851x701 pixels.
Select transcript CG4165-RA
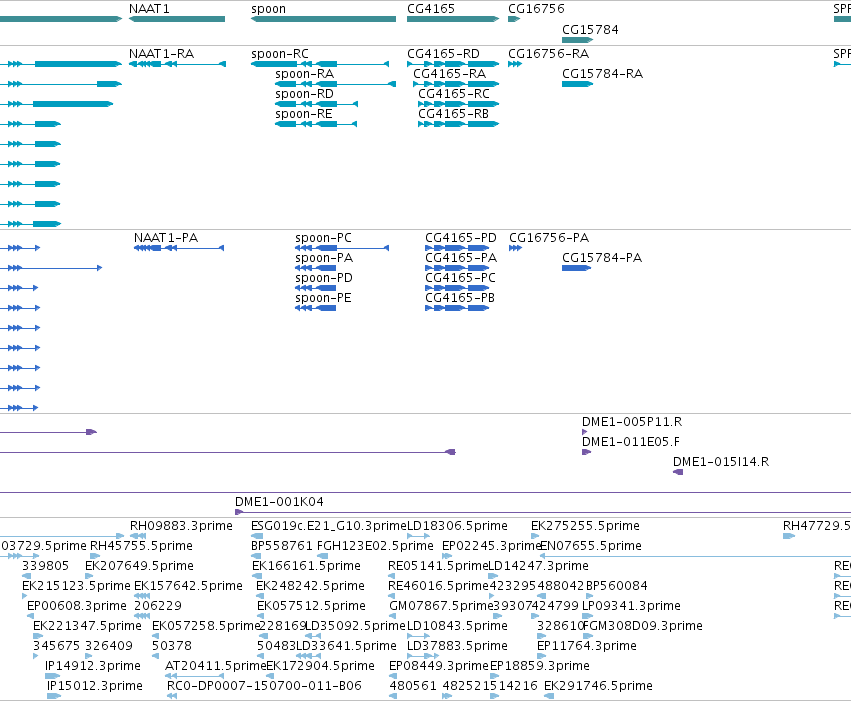(456, 84)
